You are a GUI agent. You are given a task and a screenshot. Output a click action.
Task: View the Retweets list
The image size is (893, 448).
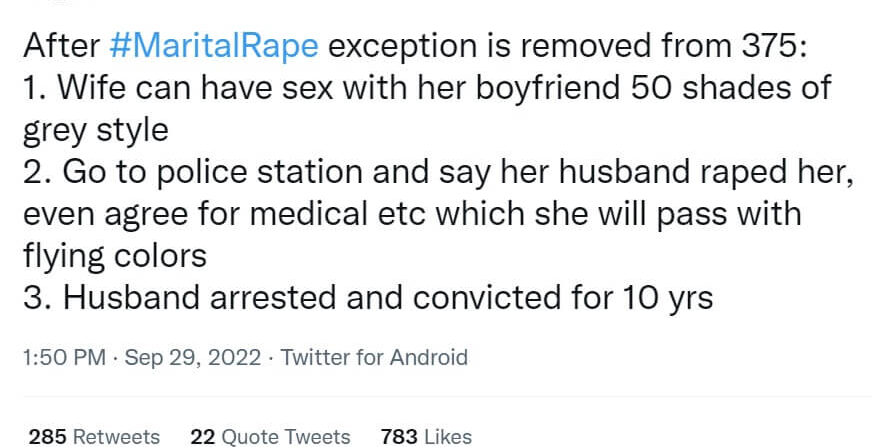(117, 436)
